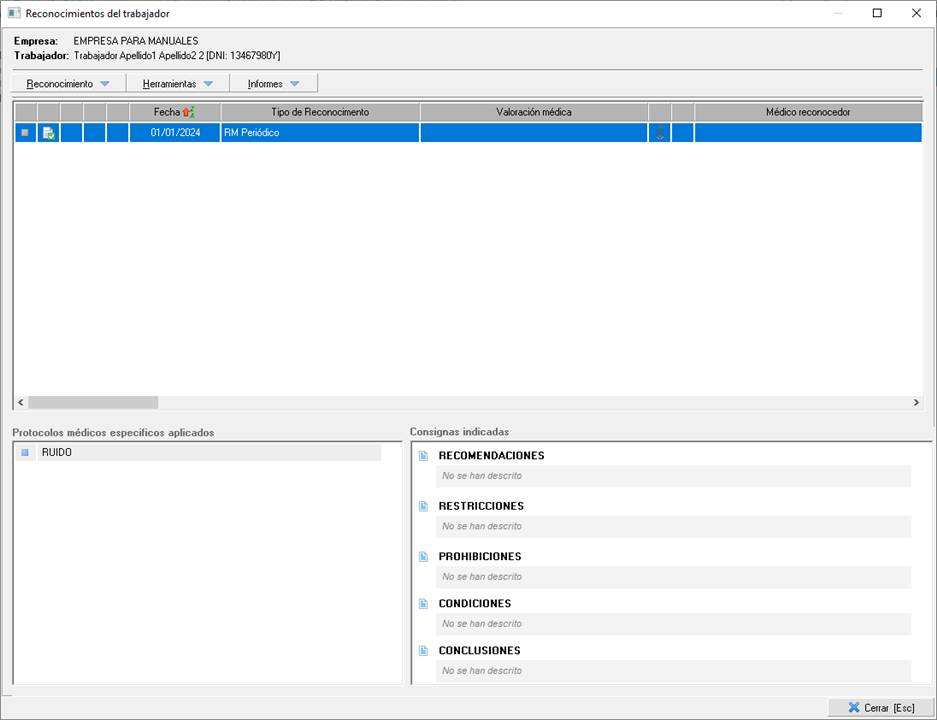Click the small square marker in selected row

[x=25, y=133]
